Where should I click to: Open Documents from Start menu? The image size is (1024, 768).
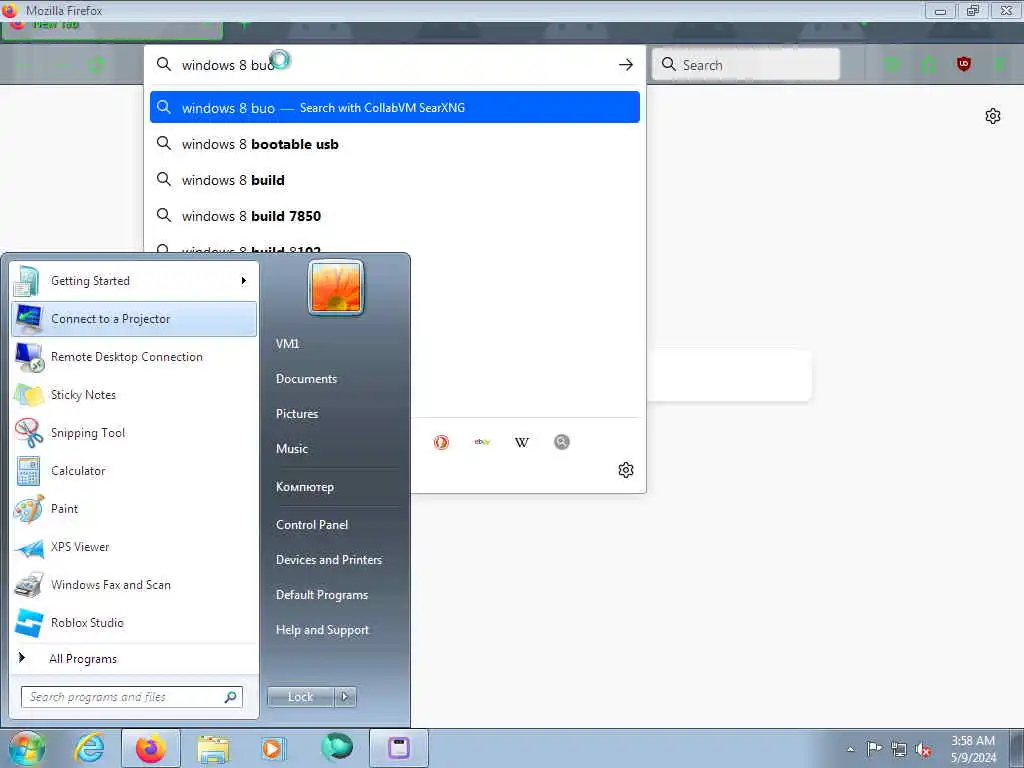coord(306,379)
